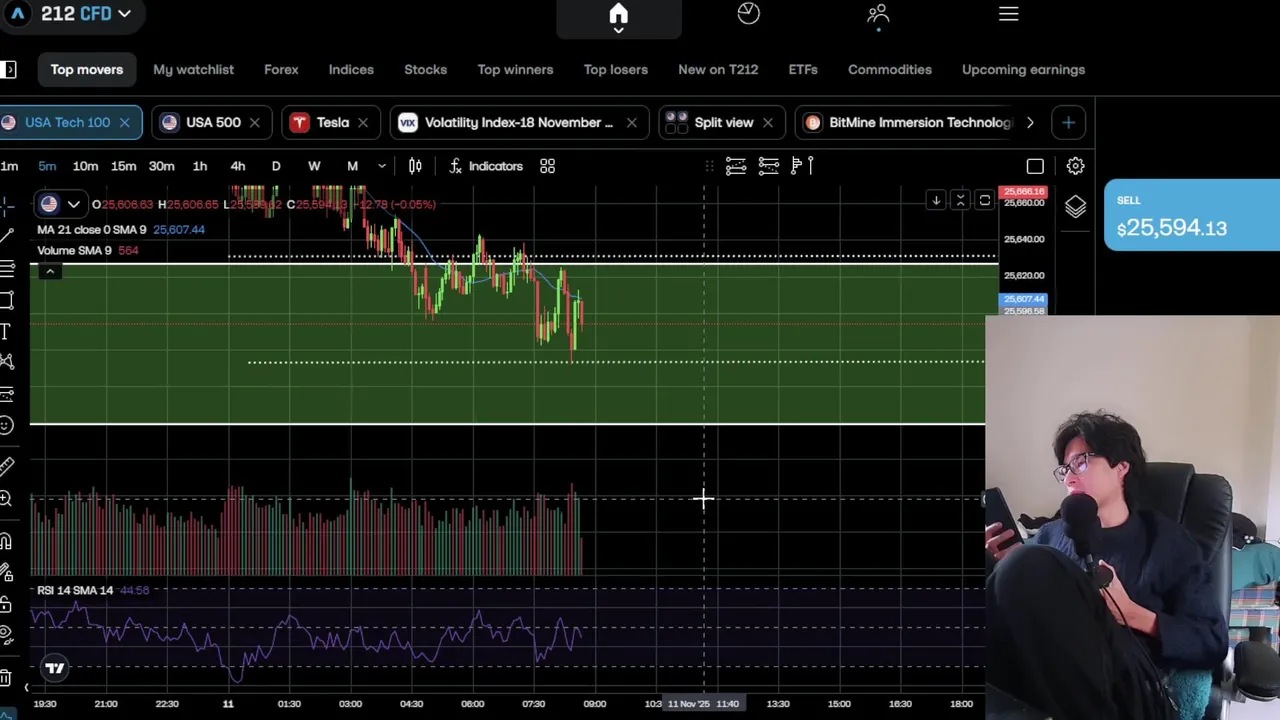
Task: Open the pie chart portfolio icon
Action: click(x=748, y=13)
